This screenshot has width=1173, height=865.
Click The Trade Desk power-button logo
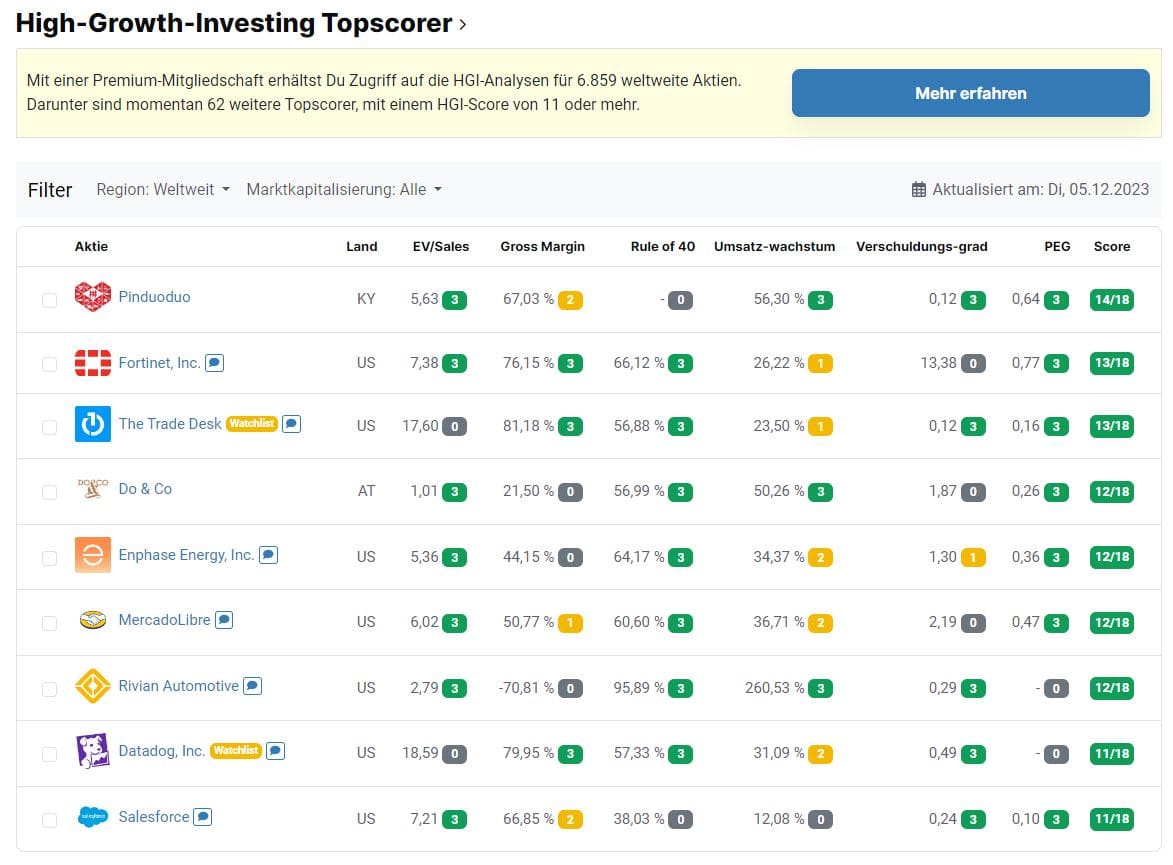tap(92, 426)
